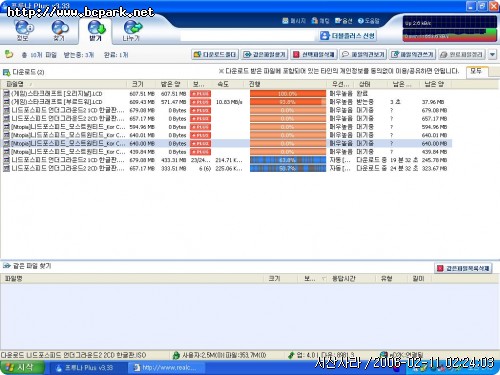
Task: Click the 63.8% blue progress bar
Action: pos(288,160)
